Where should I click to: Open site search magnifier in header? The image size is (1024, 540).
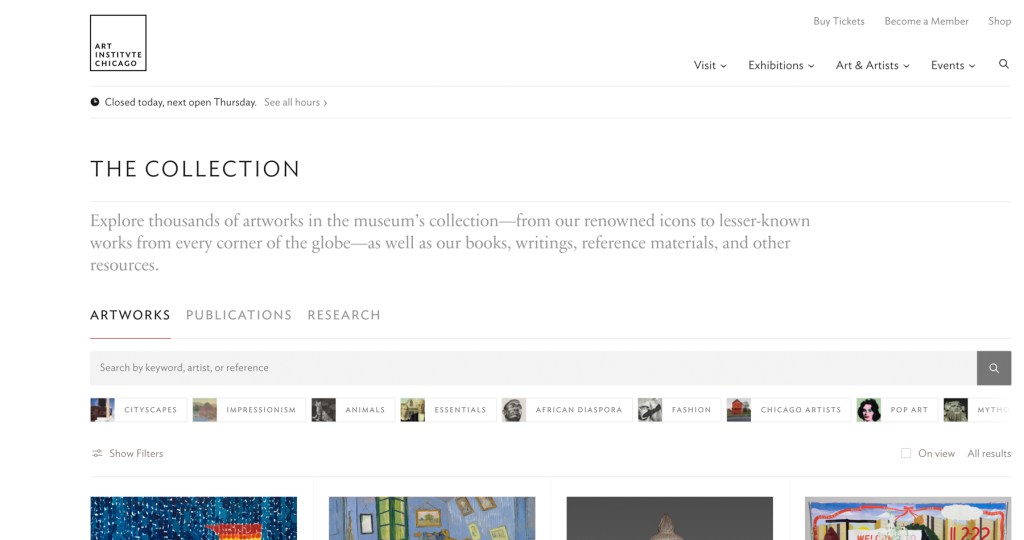(1004, 64)
